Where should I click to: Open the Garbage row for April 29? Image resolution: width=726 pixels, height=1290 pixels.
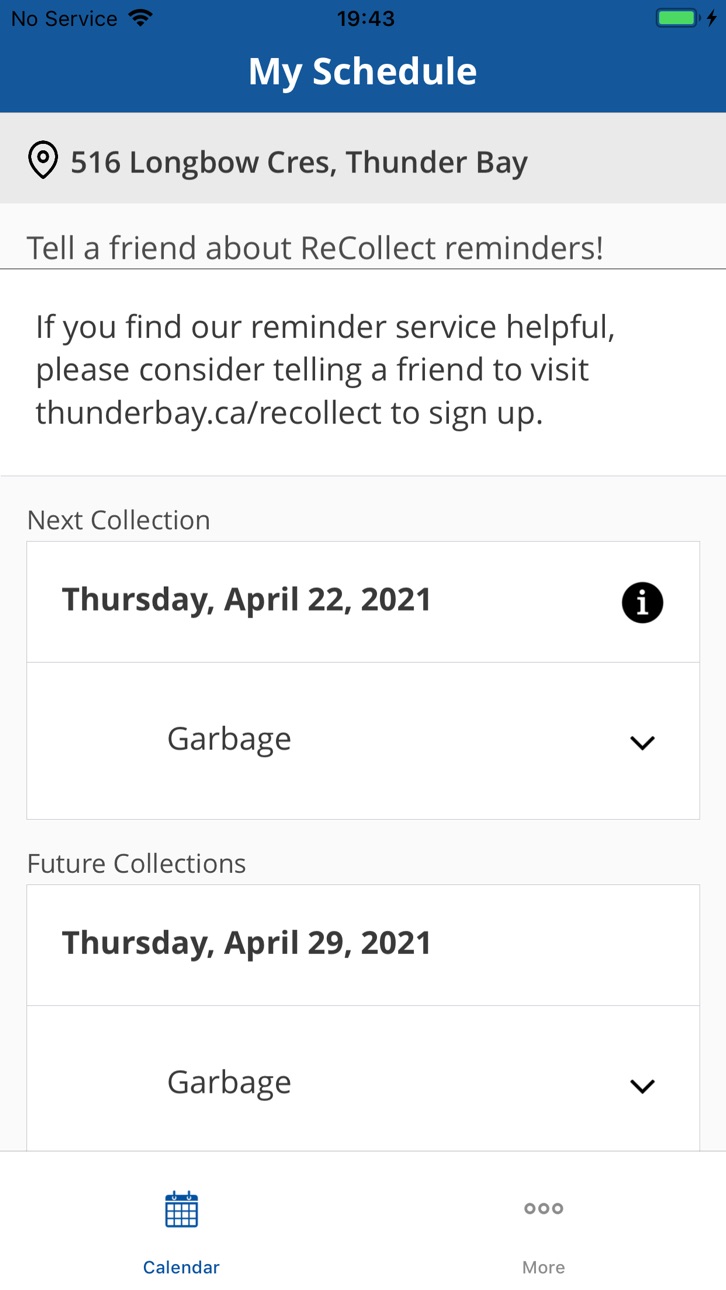363,1079
